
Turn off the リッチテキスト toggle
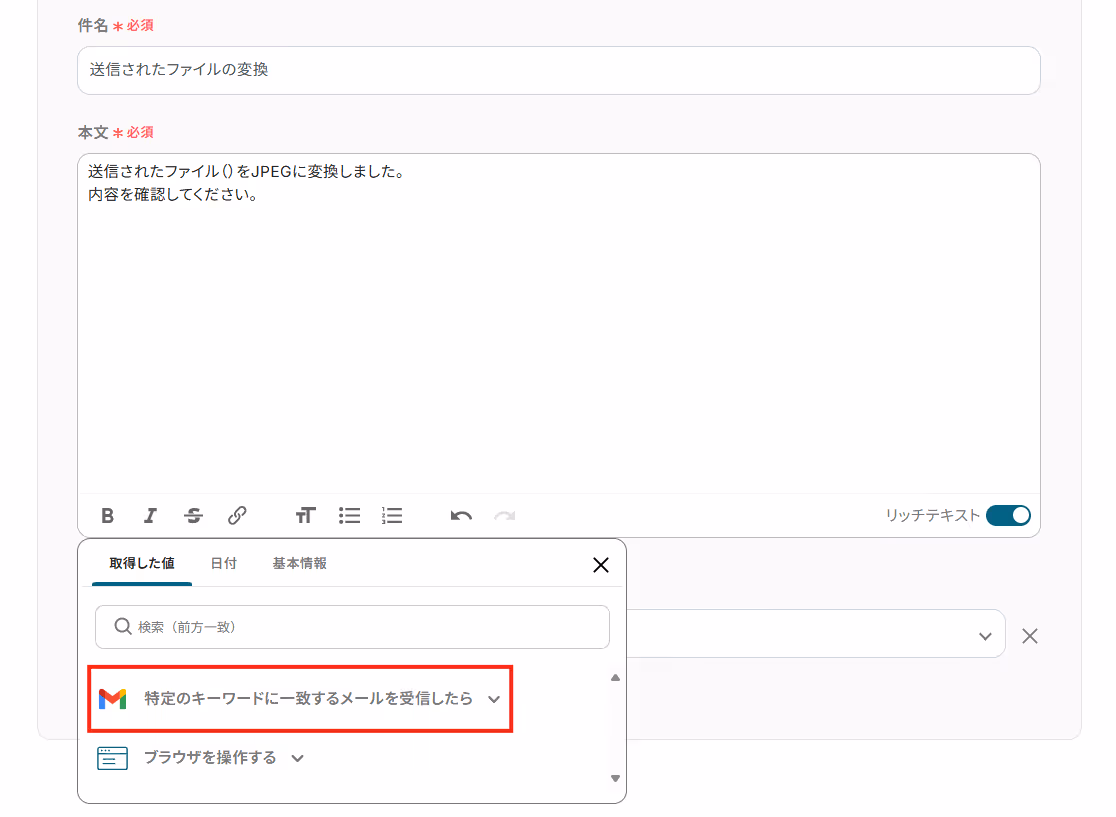(x=1009, y=515)
